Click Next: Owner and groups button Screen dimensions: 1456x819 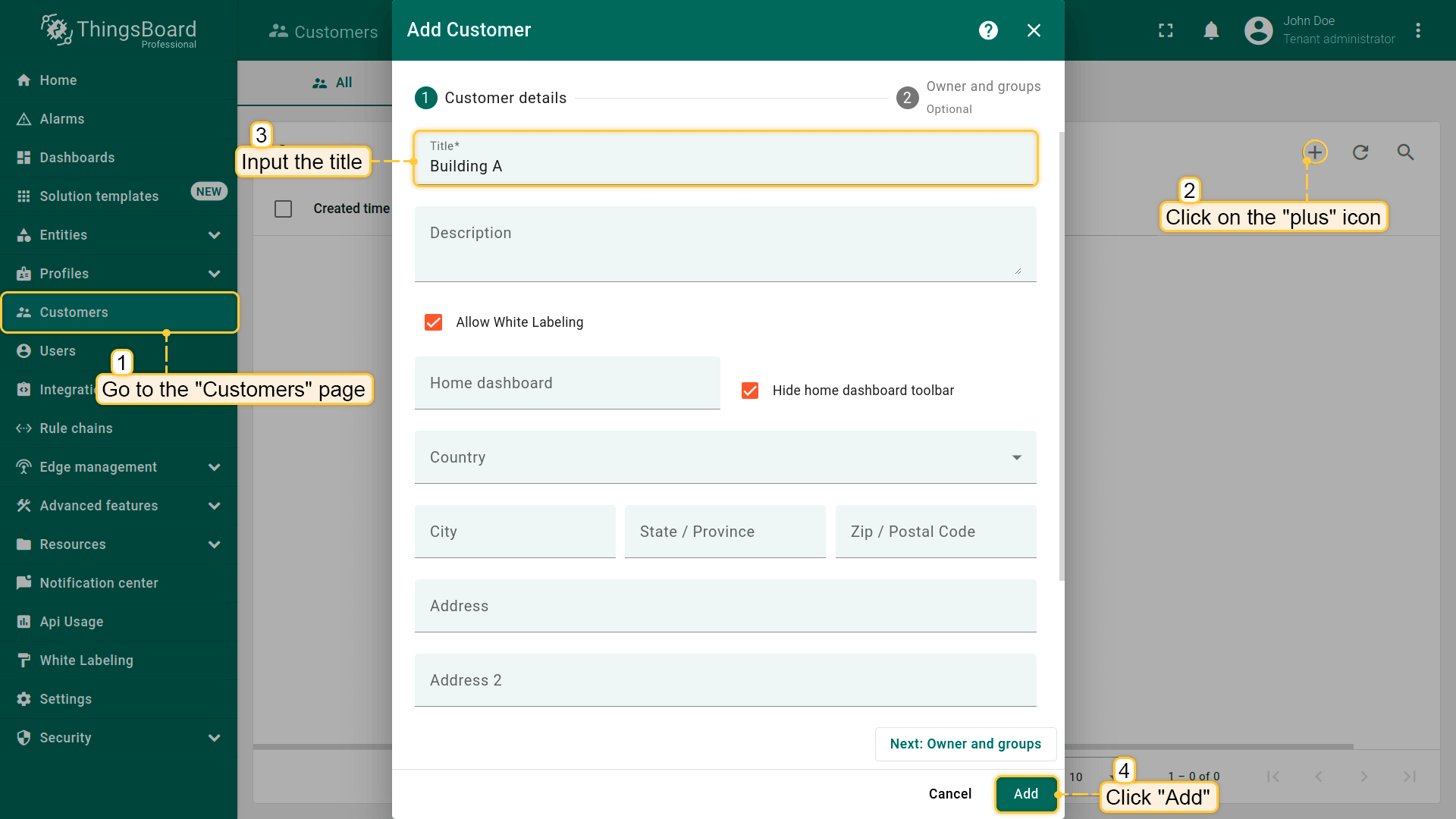tap(965, 744)
